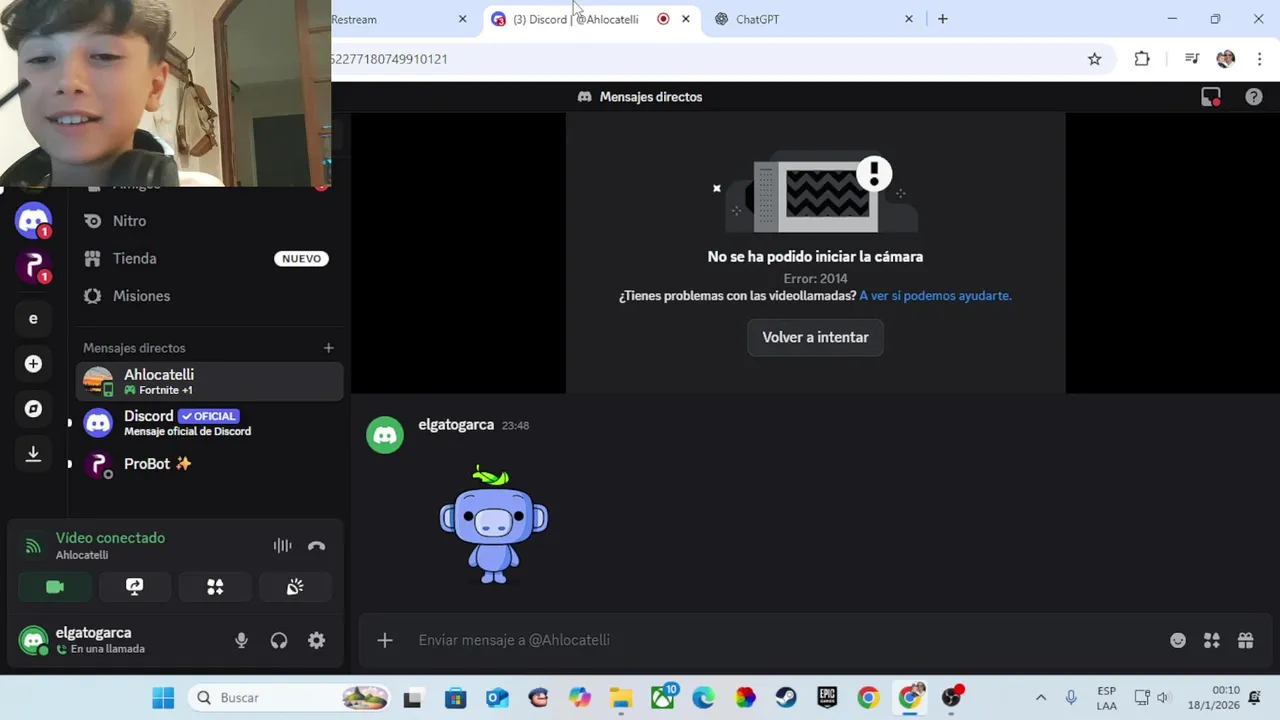Image resolution: width=1280 pixels, height=720 pixels.
Task: Click the Wumpus sticker in chat
Action: coord(493,524)
